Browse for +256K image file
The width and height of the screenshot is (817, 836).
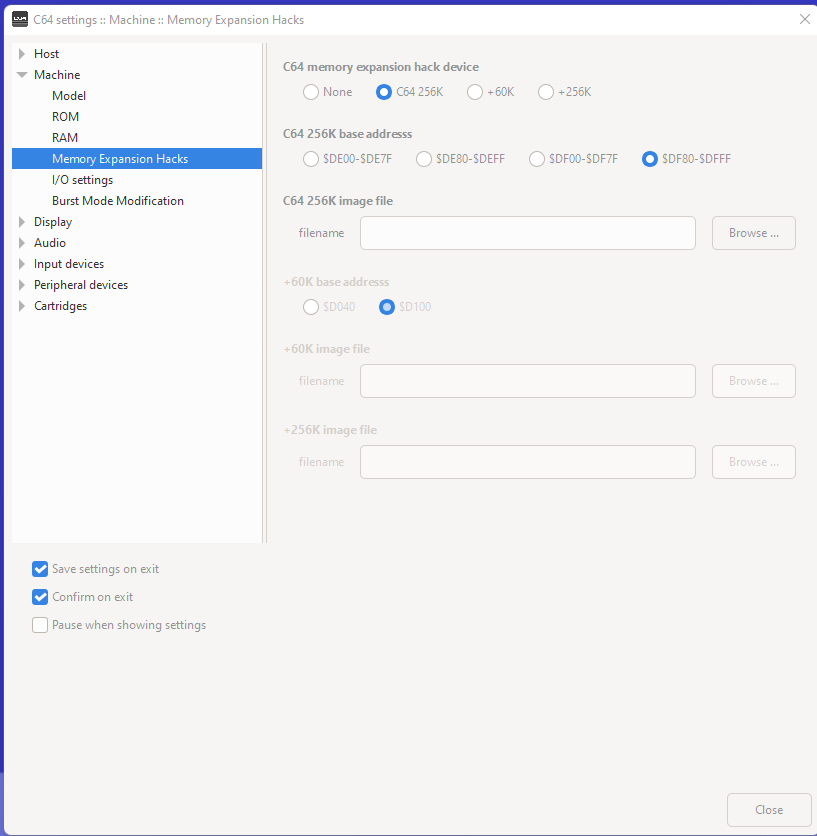coord(754,462)
